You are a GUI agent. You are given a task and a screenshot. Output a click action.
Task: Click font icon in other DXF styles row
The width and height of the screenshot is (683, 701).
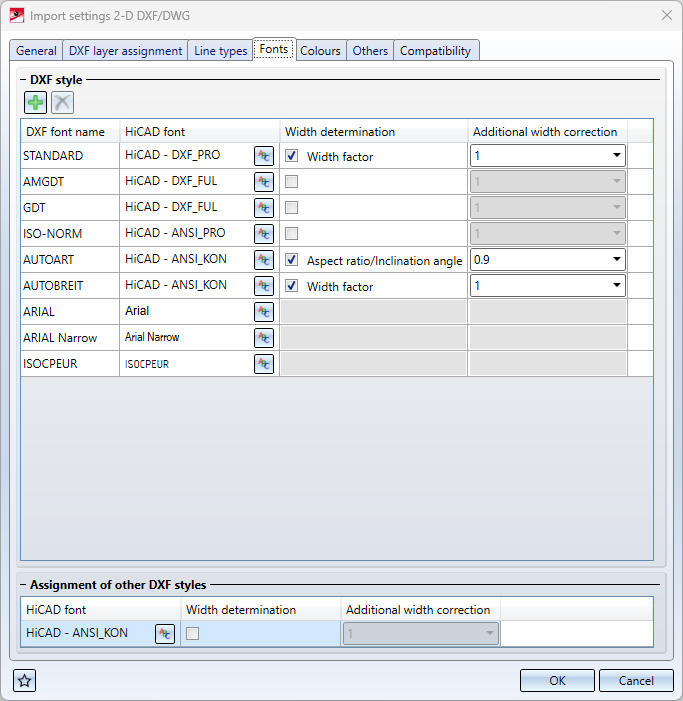165,633
